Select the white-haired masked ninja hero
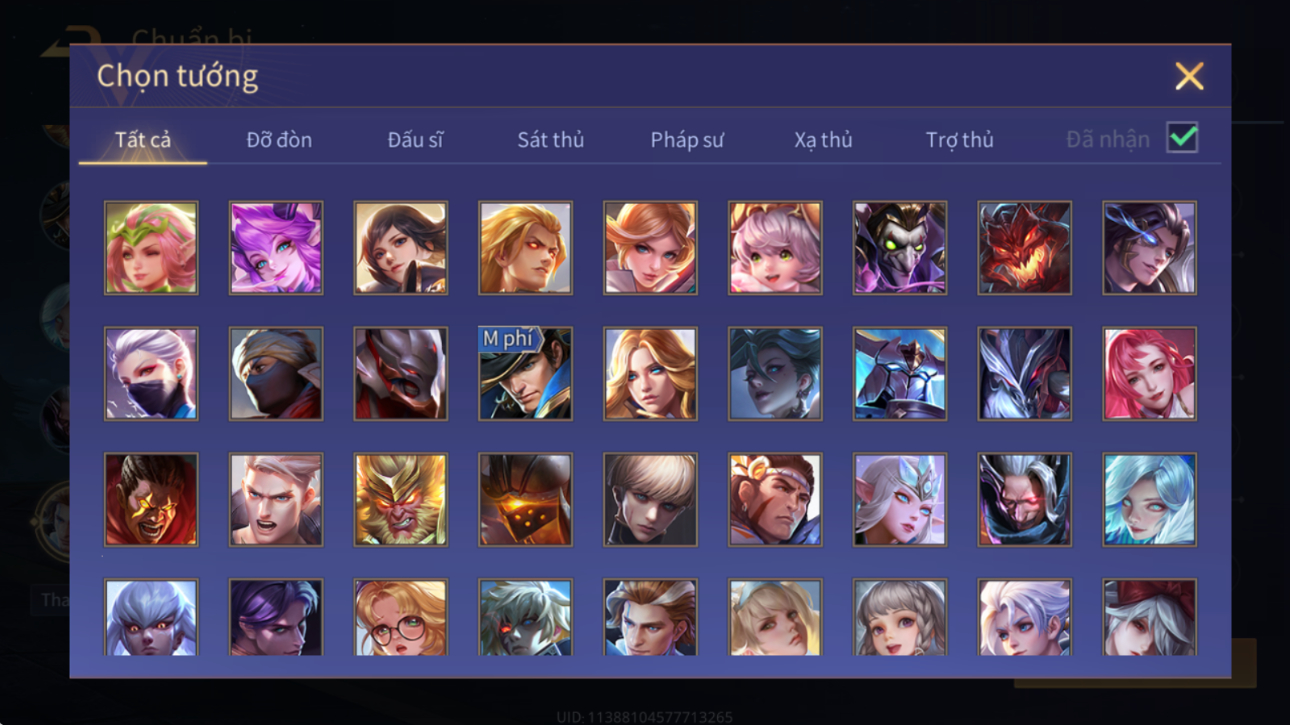The image size is (1290, 725). coord(151,374)
